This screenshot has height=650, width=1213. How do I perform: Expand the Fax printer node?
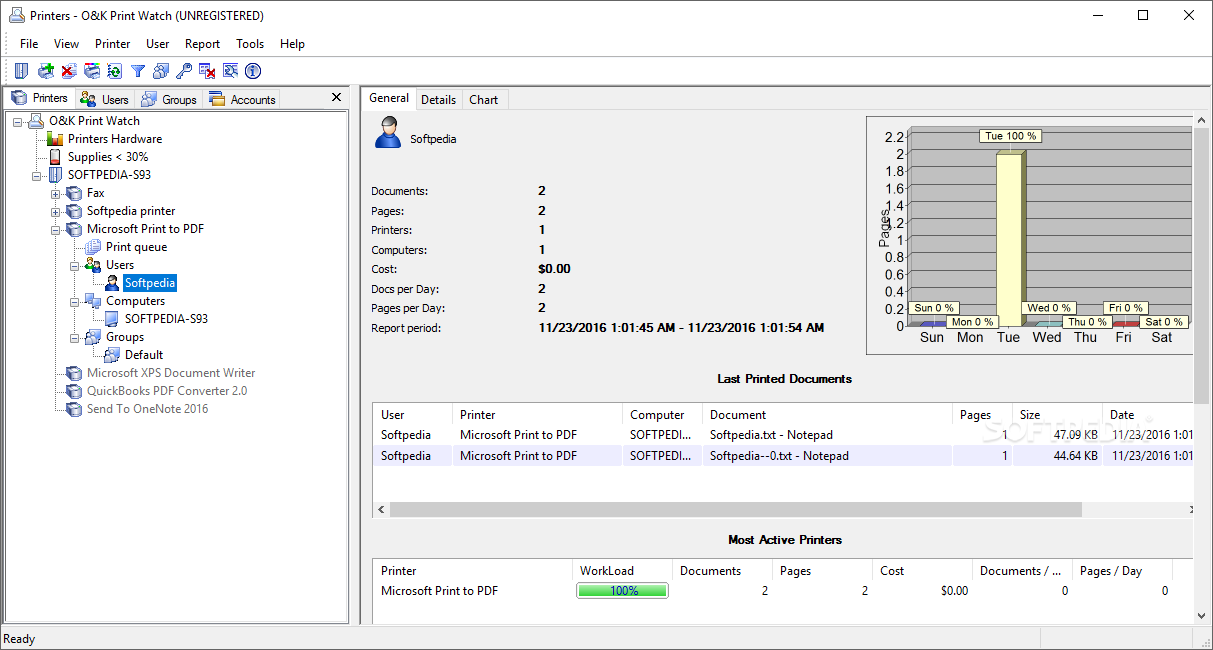(x=56, y=193)
